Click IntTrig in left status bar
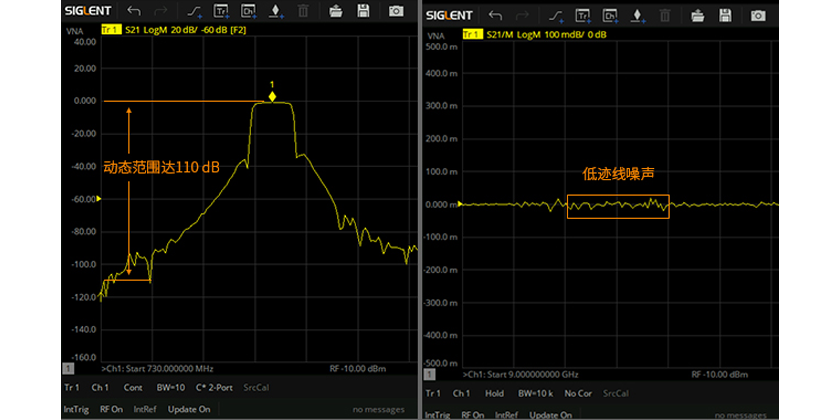The image size is (840, 420). pyautogui.click(x=76, y=409)
